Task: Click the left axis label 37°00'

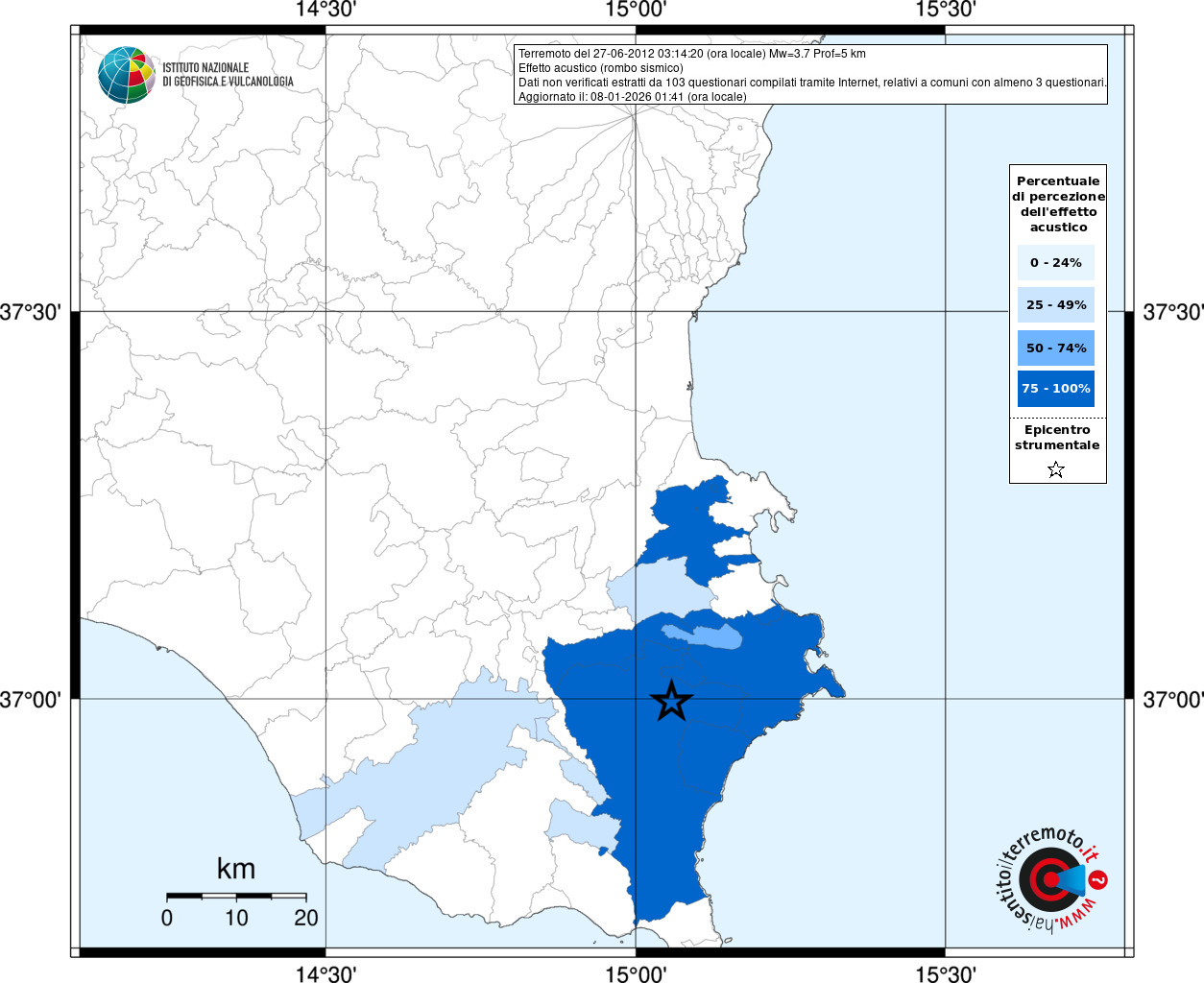Action: click(31, 700)
